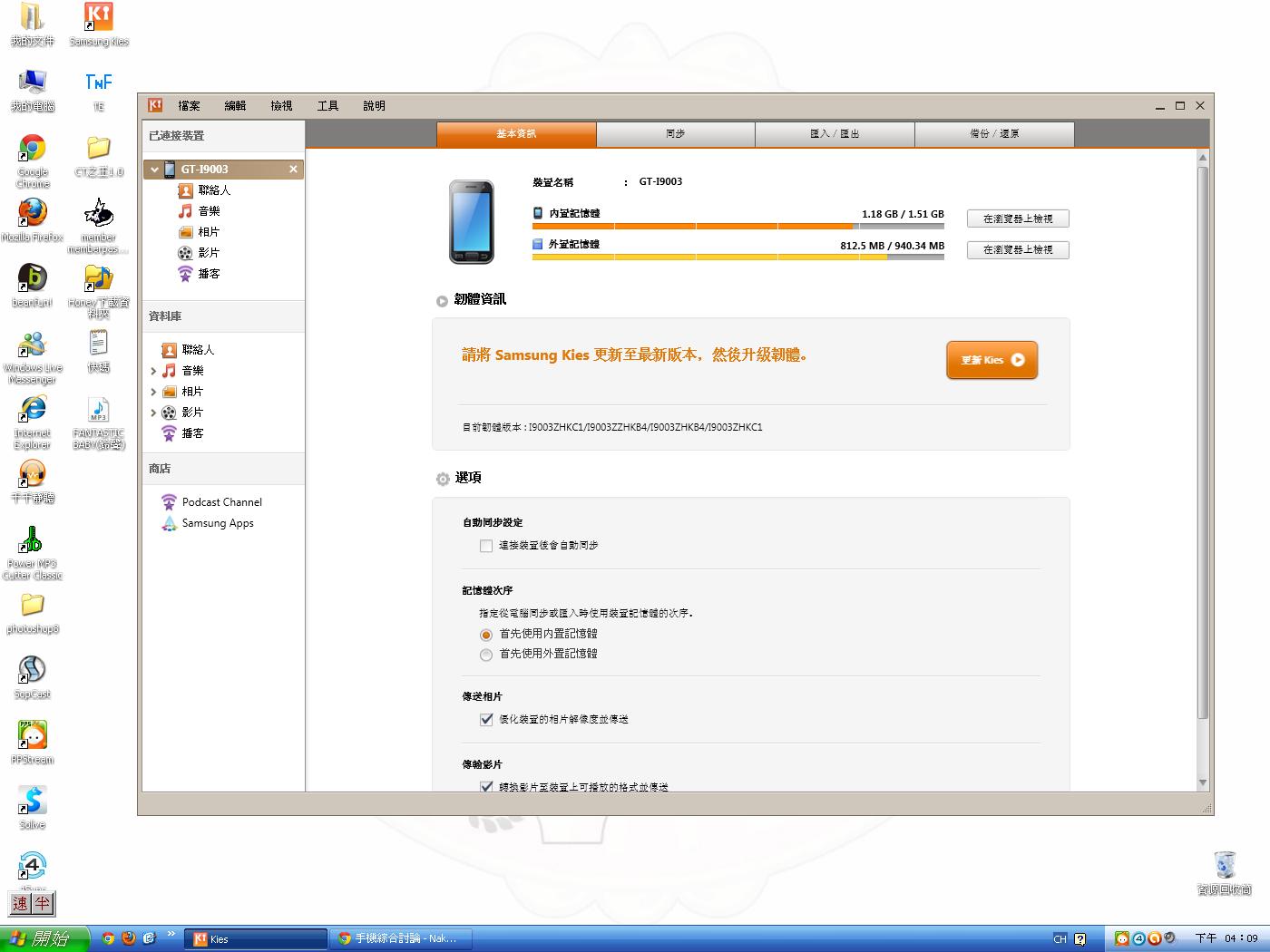1270x952 pixels.
Task: Select the Internet Explorer desktop icon
Action: (33, 423)
